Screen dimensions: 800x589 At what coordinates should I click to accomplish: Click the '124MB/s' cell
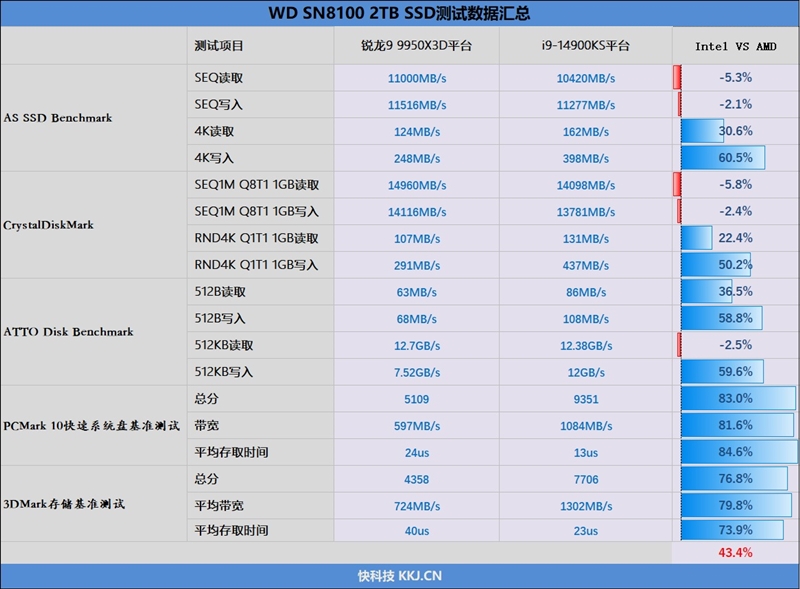click(x=417, y=132)
